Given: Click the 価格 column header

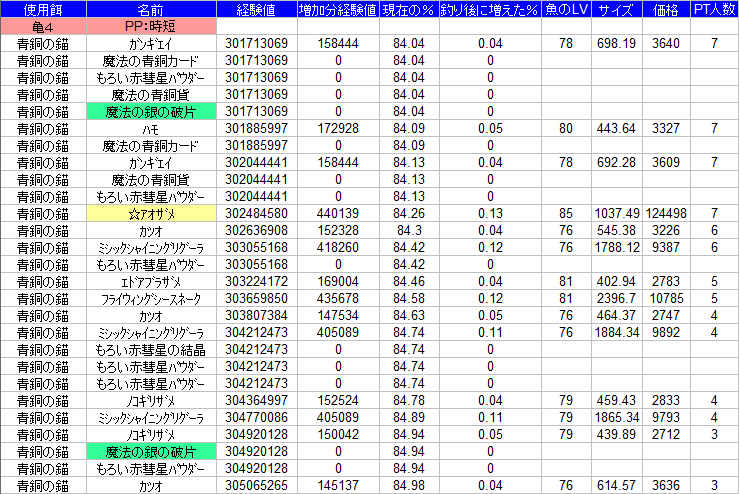Looking at the screenshot, I should pos(664,9).
